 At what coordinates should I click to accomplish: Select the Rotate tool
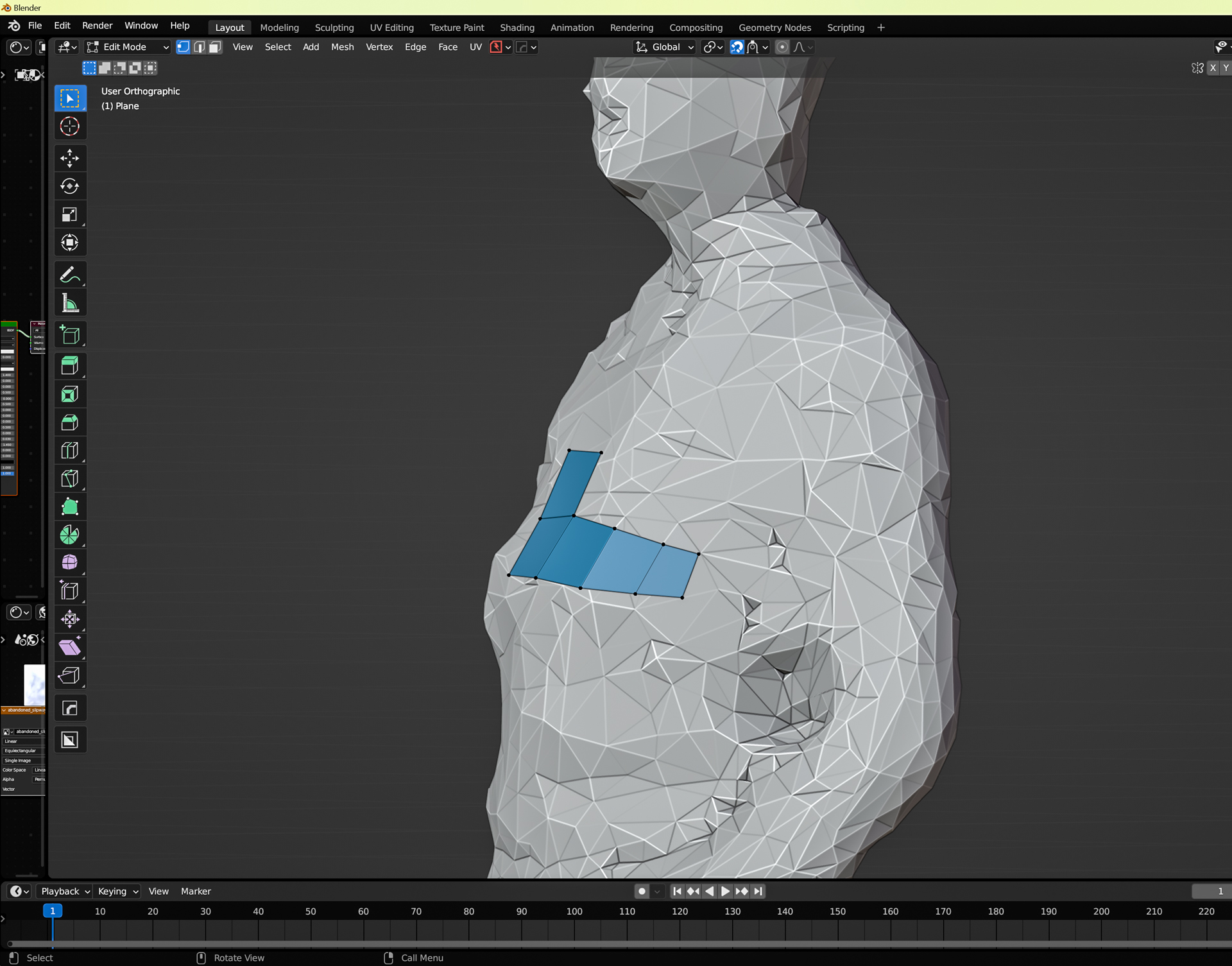pos(70,186)
